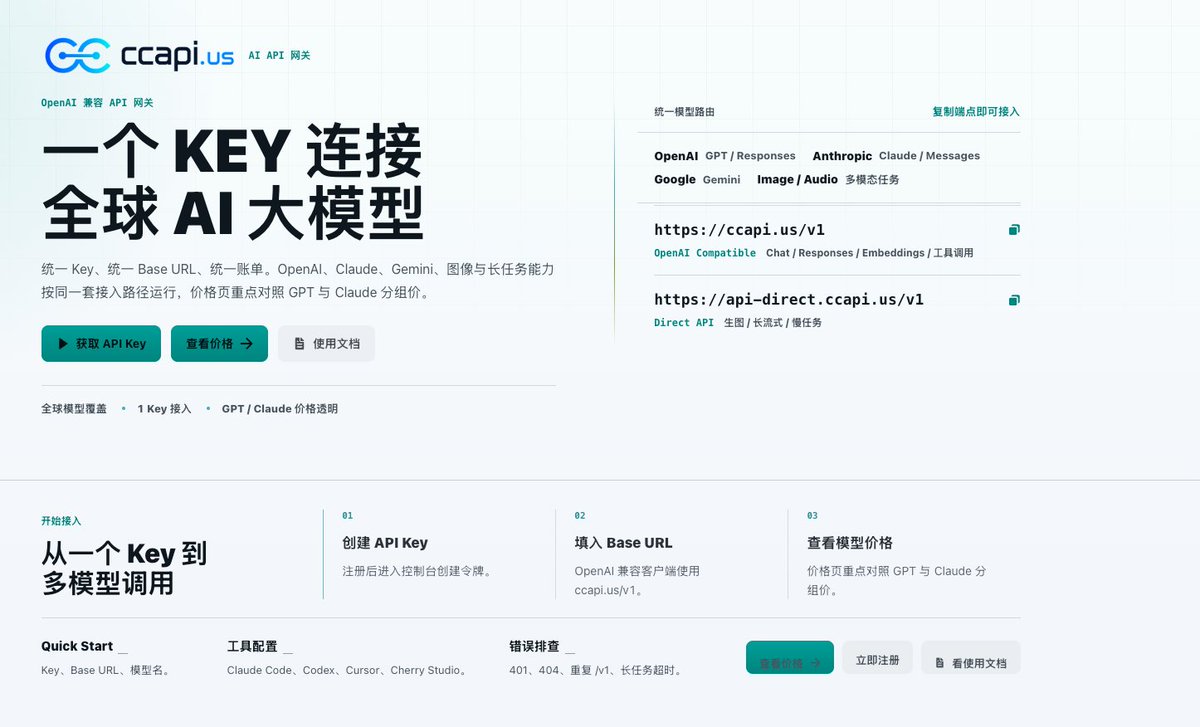
Task: Click the 错误排查 heading
Action: click(535, 646)
